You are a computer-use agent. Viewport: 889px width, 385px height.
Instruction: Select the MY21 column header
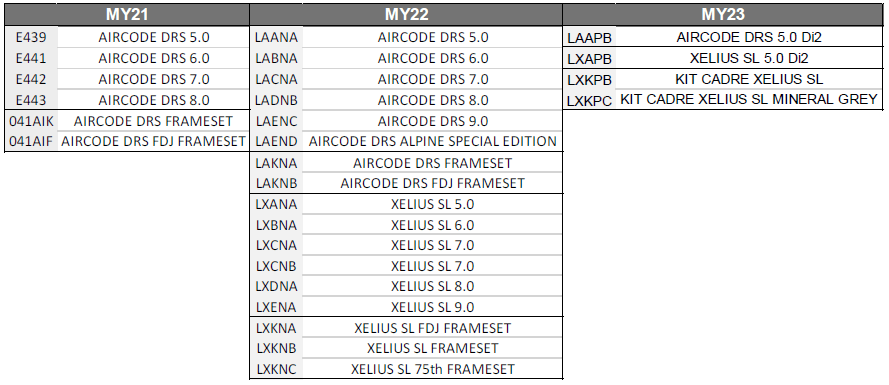coord(127,14)
